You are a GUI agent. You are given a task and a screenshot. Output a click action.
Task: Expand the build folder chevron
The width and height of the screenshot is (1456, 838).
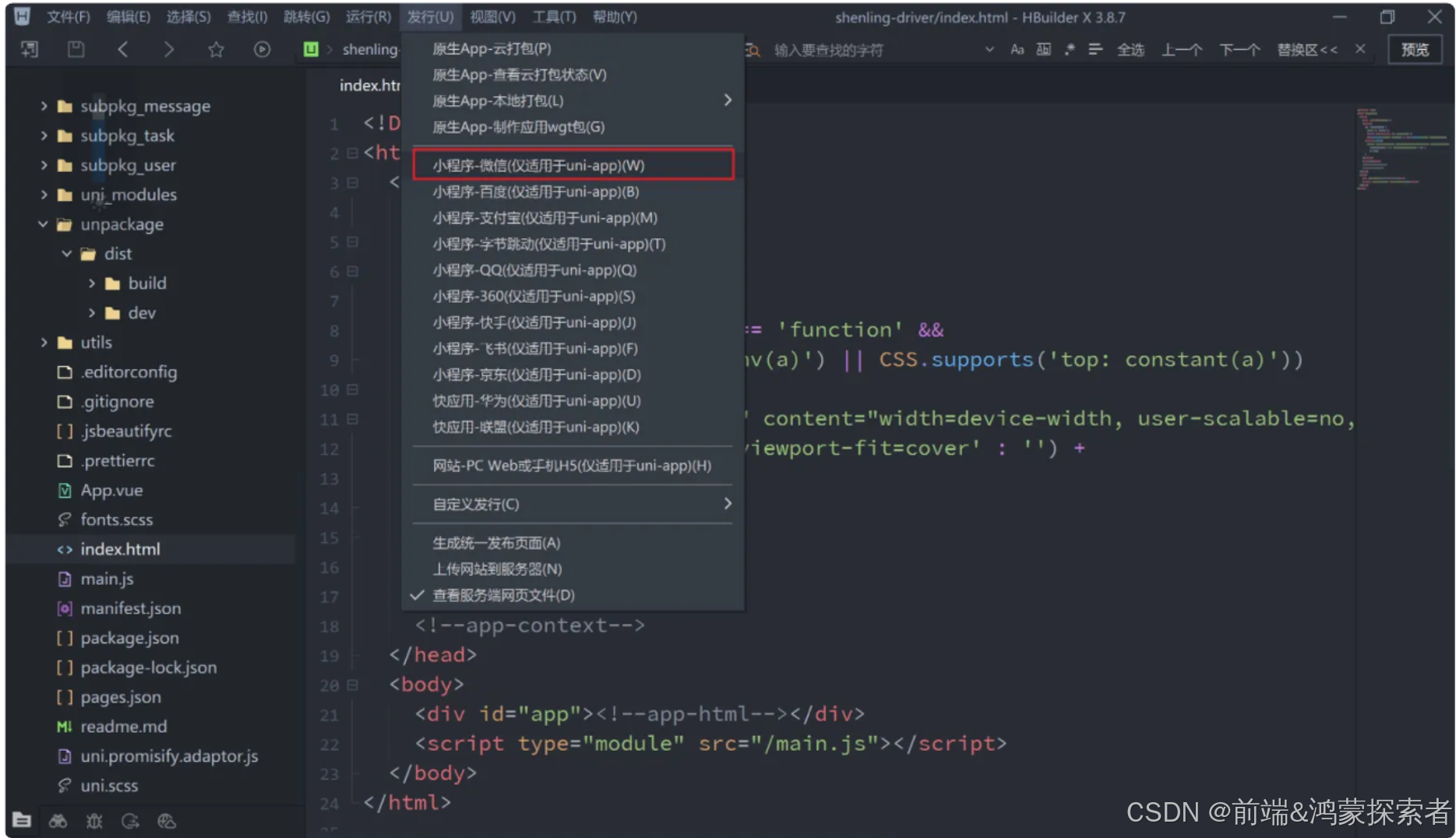tap(91, 283)
